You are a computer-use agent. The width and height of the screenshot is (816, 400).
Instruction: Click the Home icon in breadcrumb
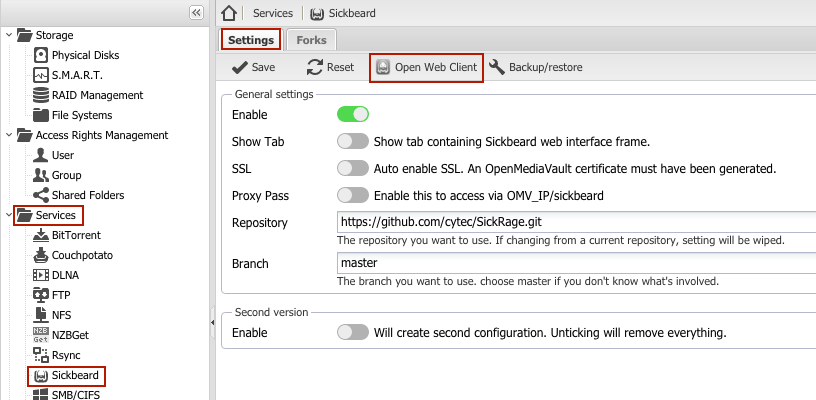(229, 13)
